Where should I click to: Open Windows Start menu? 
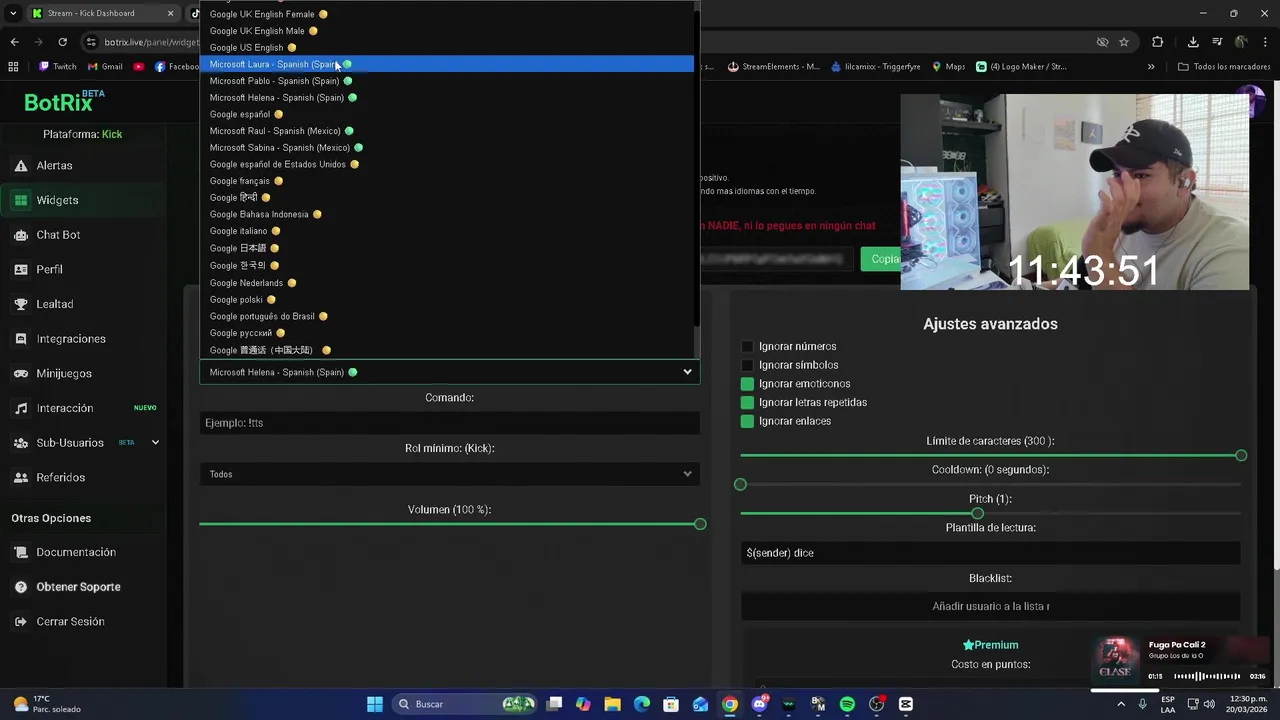(375, 704)
